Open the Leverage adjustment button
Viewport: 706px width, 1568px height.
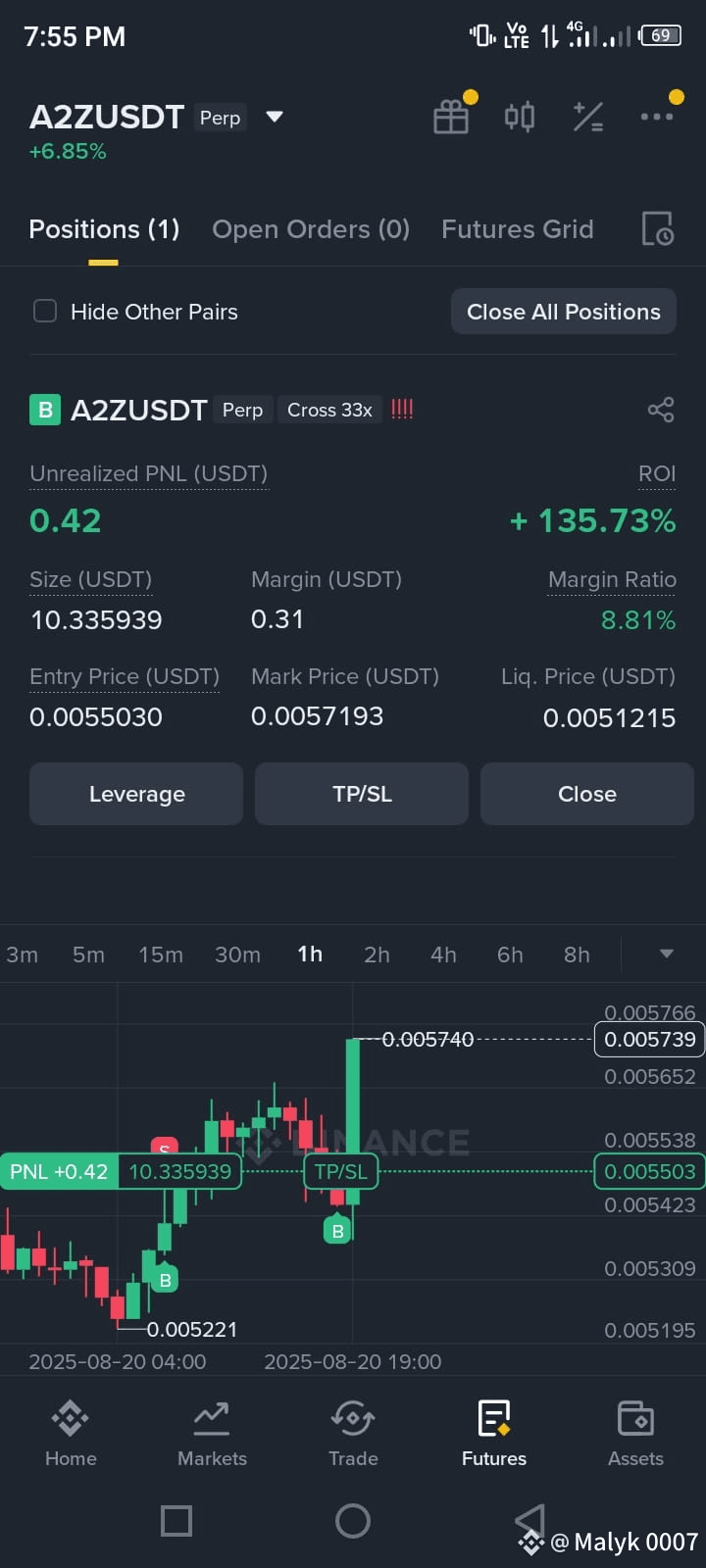click(136, 794)
